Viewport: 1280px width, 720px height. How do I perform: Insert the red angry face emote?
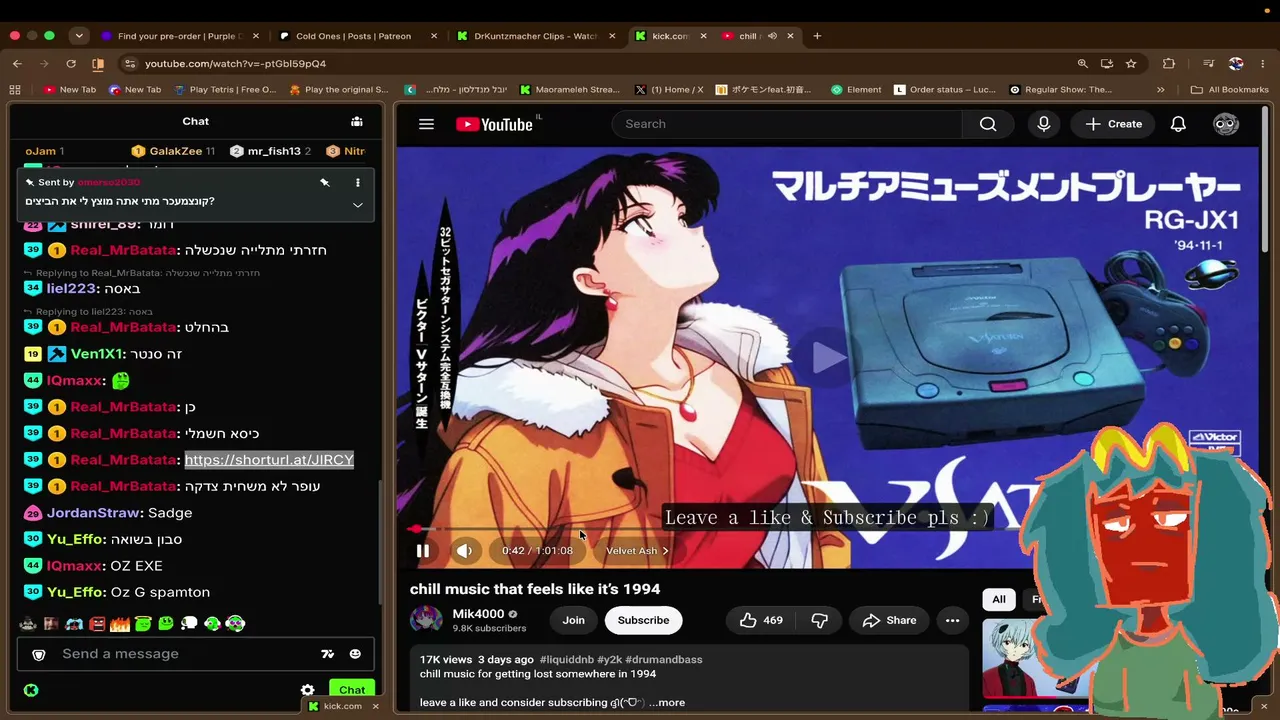click(x=97, y=623)
